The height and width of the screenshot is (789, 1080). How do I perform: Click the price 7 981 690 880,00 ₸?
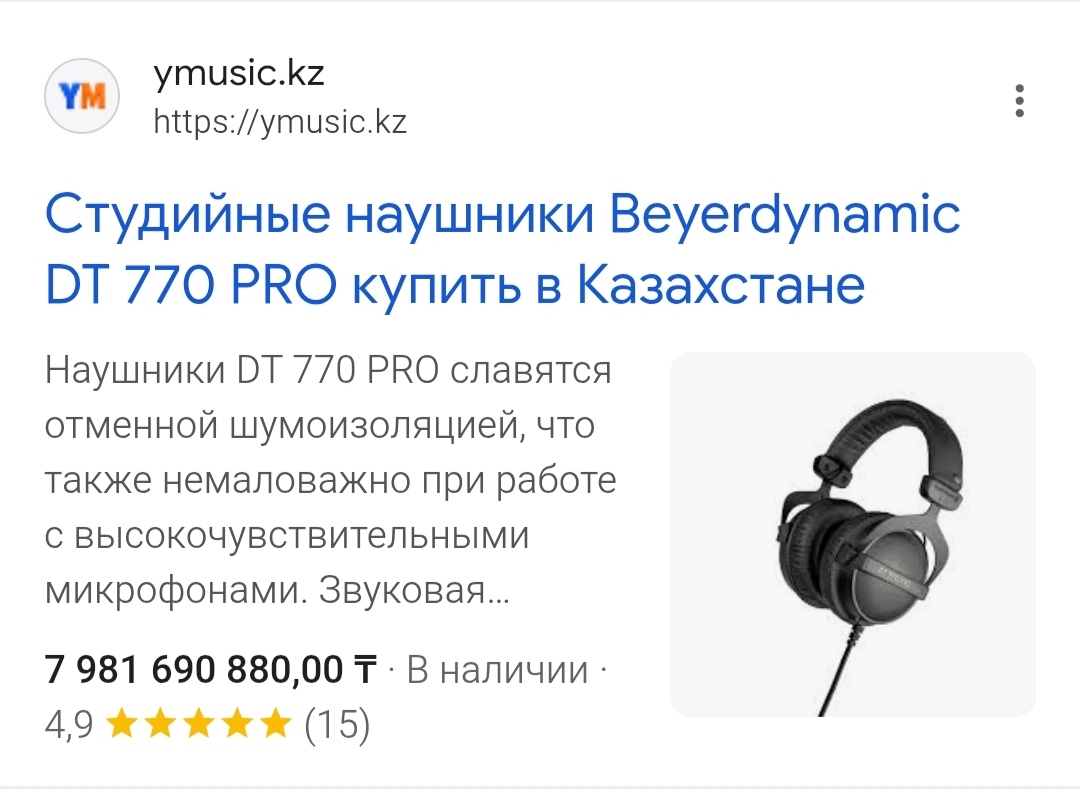pos(211,669)
